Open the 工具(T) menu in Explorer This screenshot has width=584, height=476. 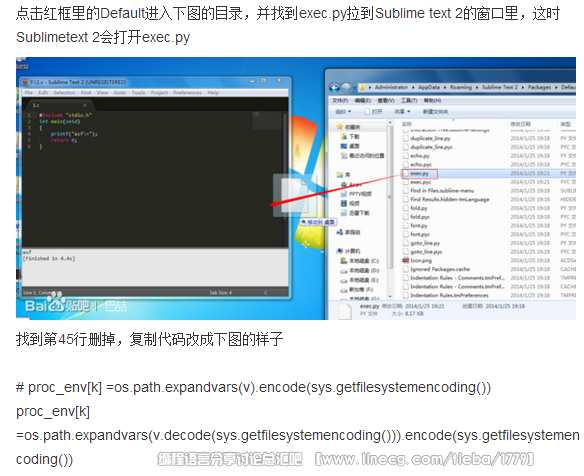[409, 101]
